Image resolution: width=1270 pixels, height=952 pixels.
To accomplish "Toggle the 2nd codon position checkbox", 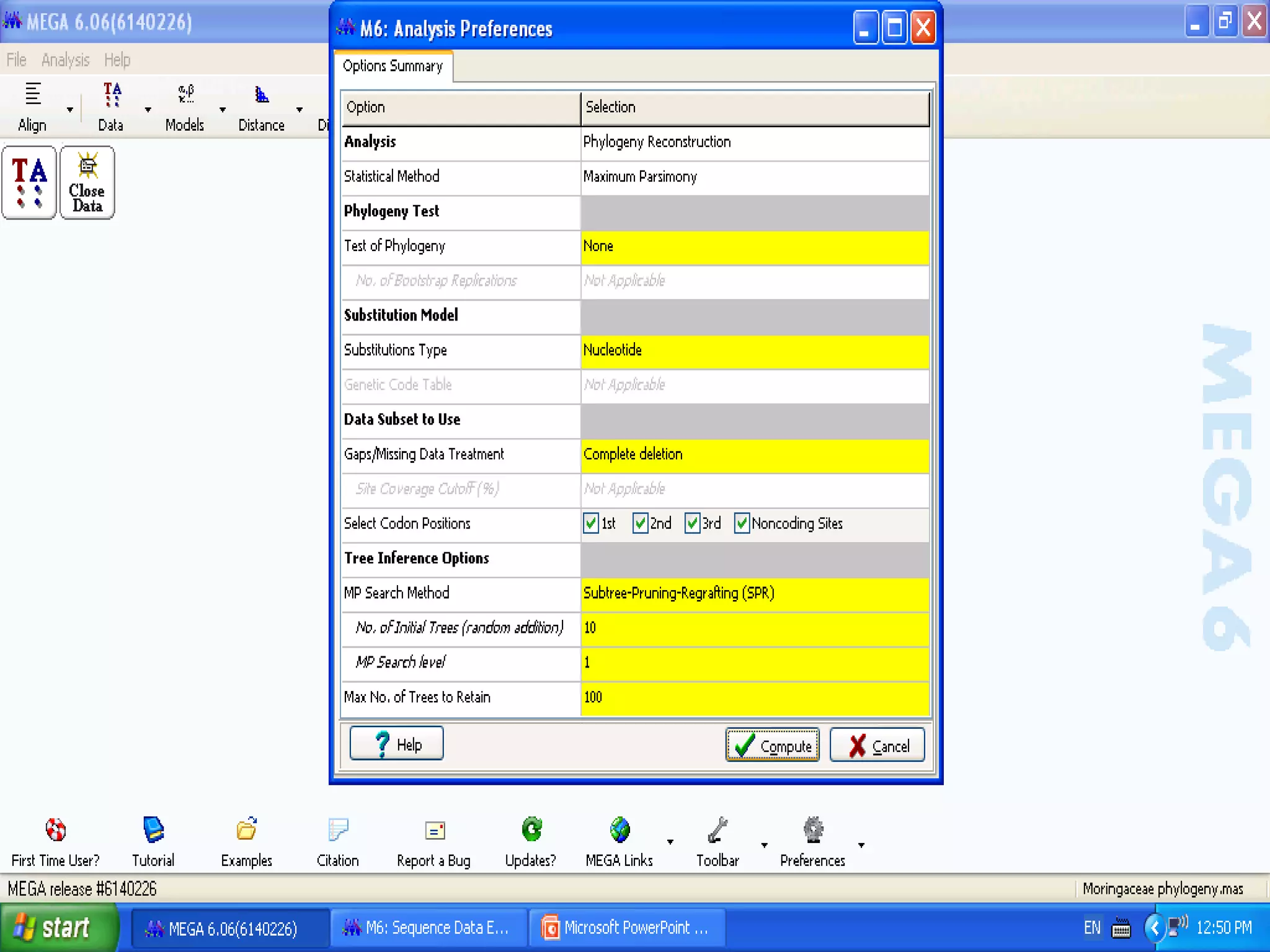I will (x=640, y=523).
